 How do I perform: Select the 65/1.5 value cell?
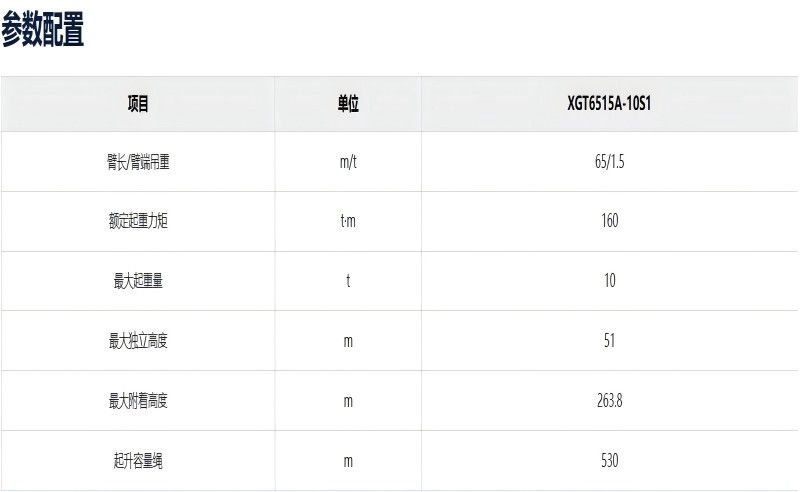(609, 162)
